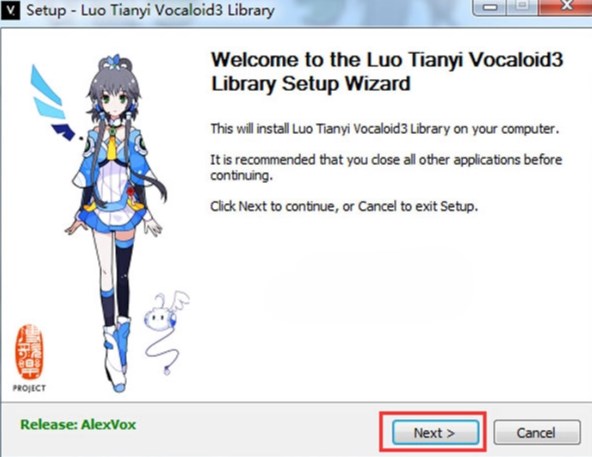Viewport: 592px width, 457px height.
Task: Click the Next button to continue setup
Action: coord(435,432)
